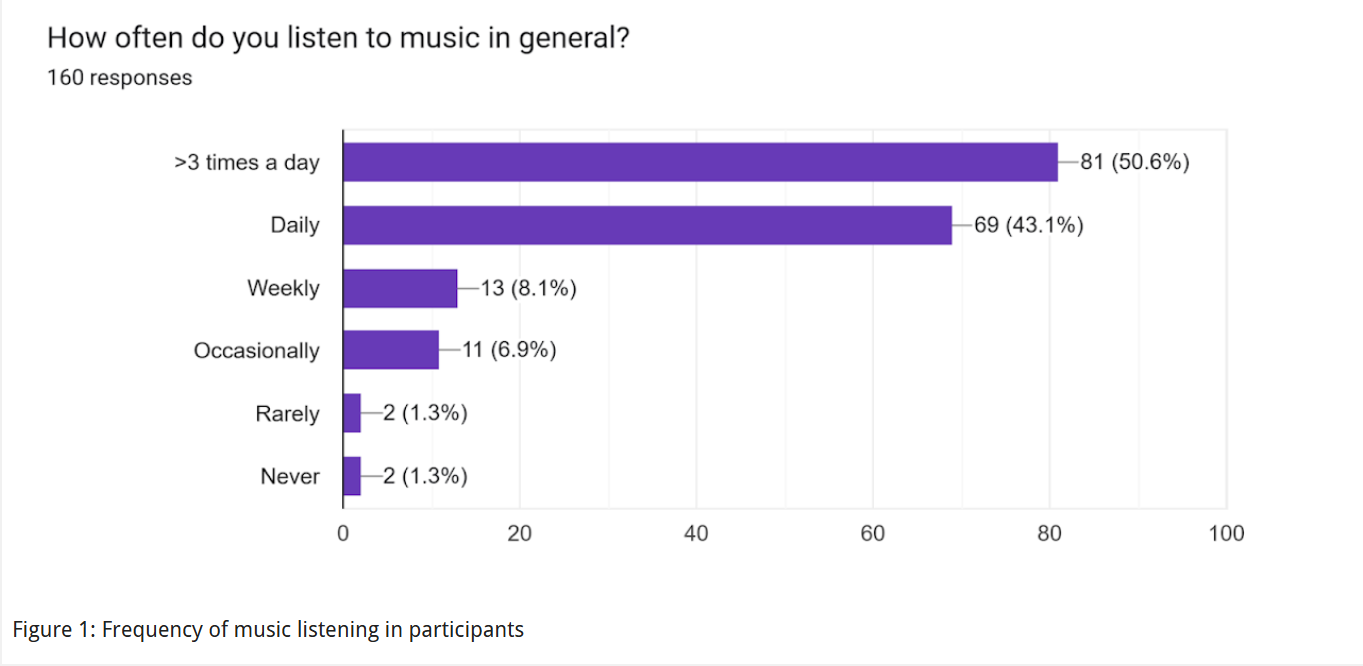
Task: Select the Daily bar in chart
Action: (x=647, y=225)
